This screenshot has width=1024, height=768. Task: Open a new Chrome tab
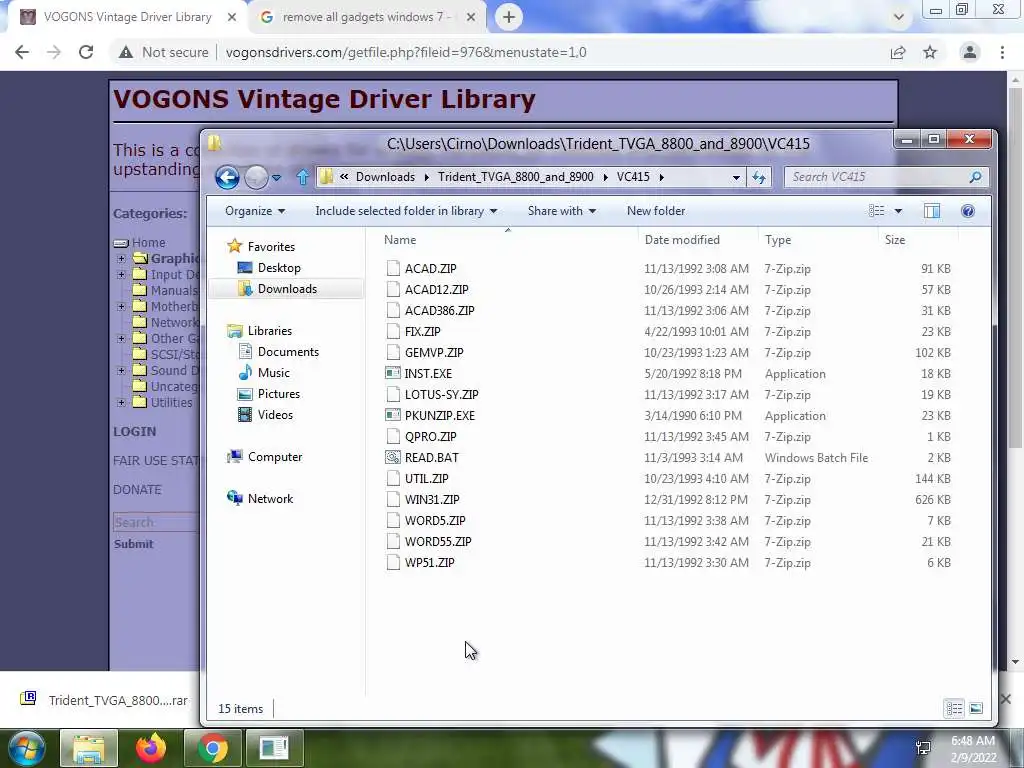[x=509, y=17]
